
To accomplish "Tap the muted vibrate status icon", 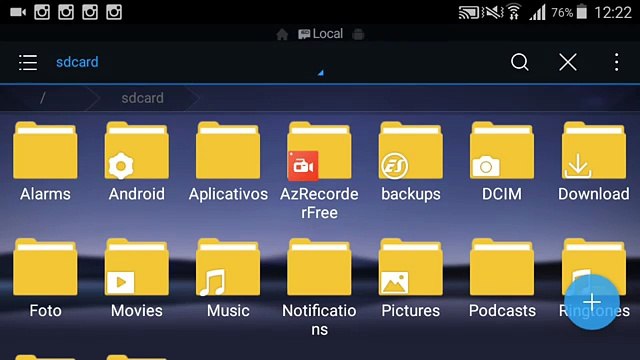I will (493, 13).
